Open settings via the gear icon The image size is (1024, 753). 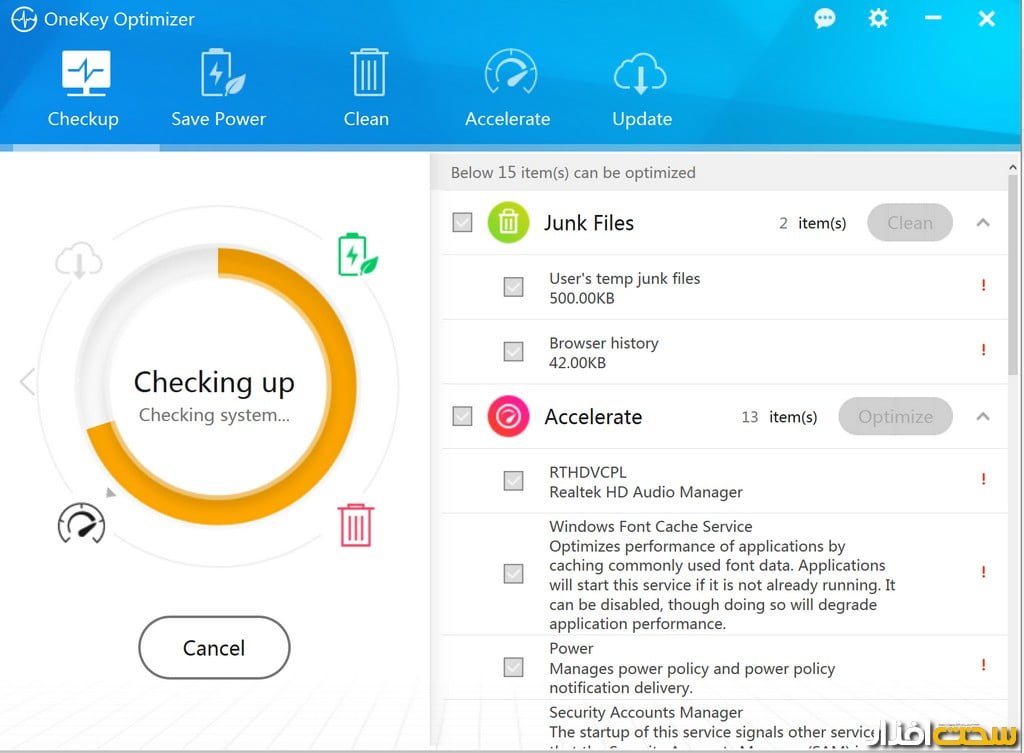(x=878, y=19)
